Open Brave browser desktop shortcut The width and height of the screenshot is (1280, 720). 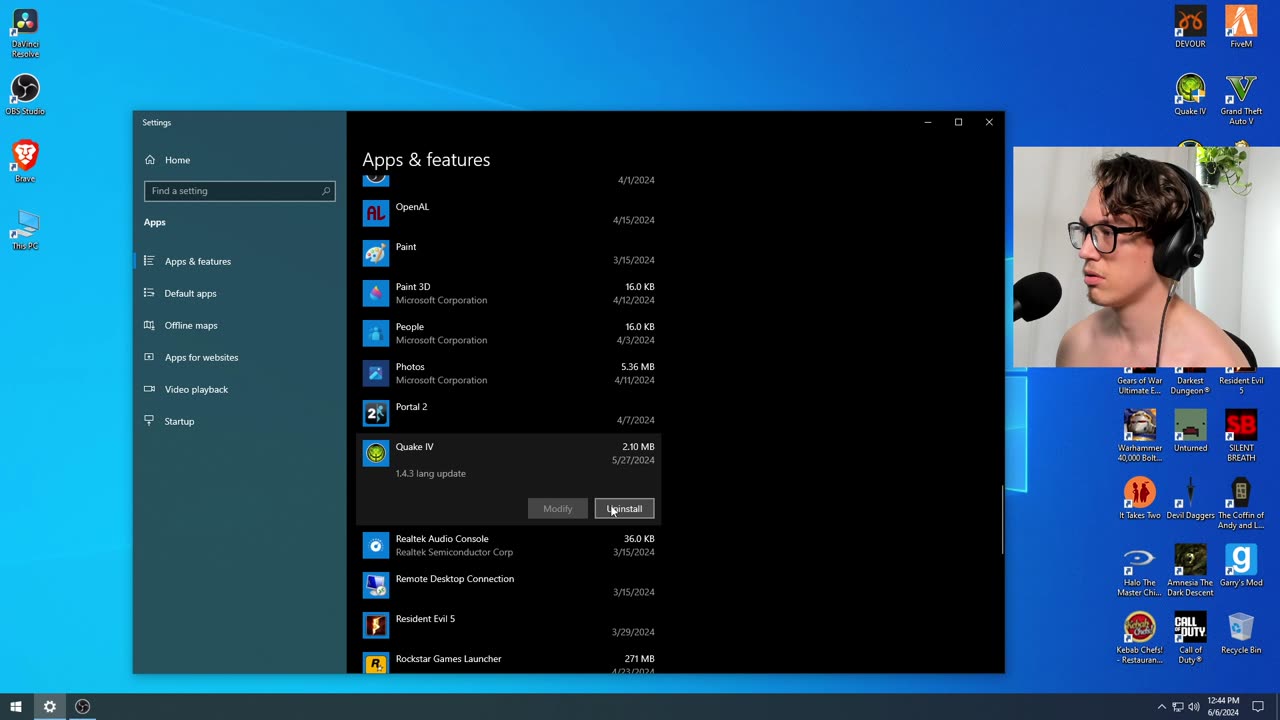point(25,161)
